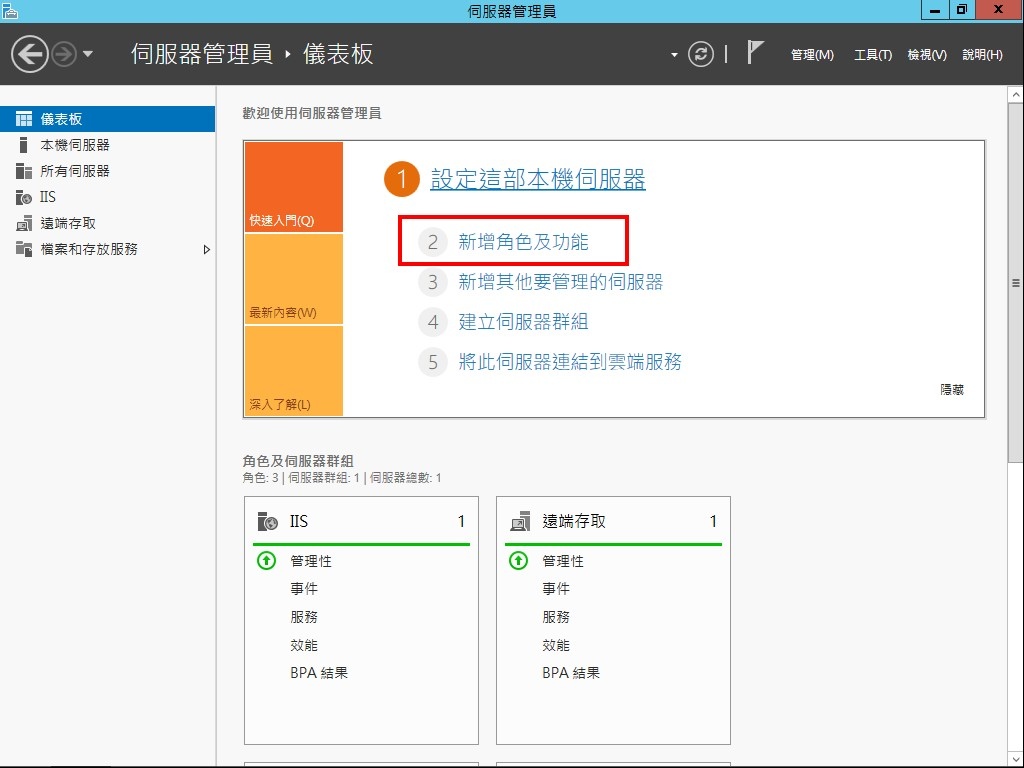The image size is (1024, 768).
Task: Open the 檢視(V) menu
Action: (x=927, y=55)
